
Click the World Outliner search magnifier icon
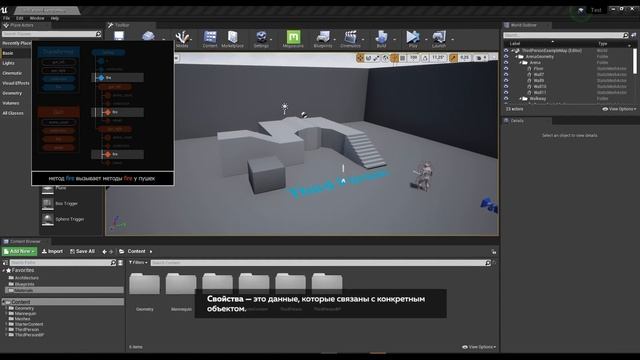[626, 35]
